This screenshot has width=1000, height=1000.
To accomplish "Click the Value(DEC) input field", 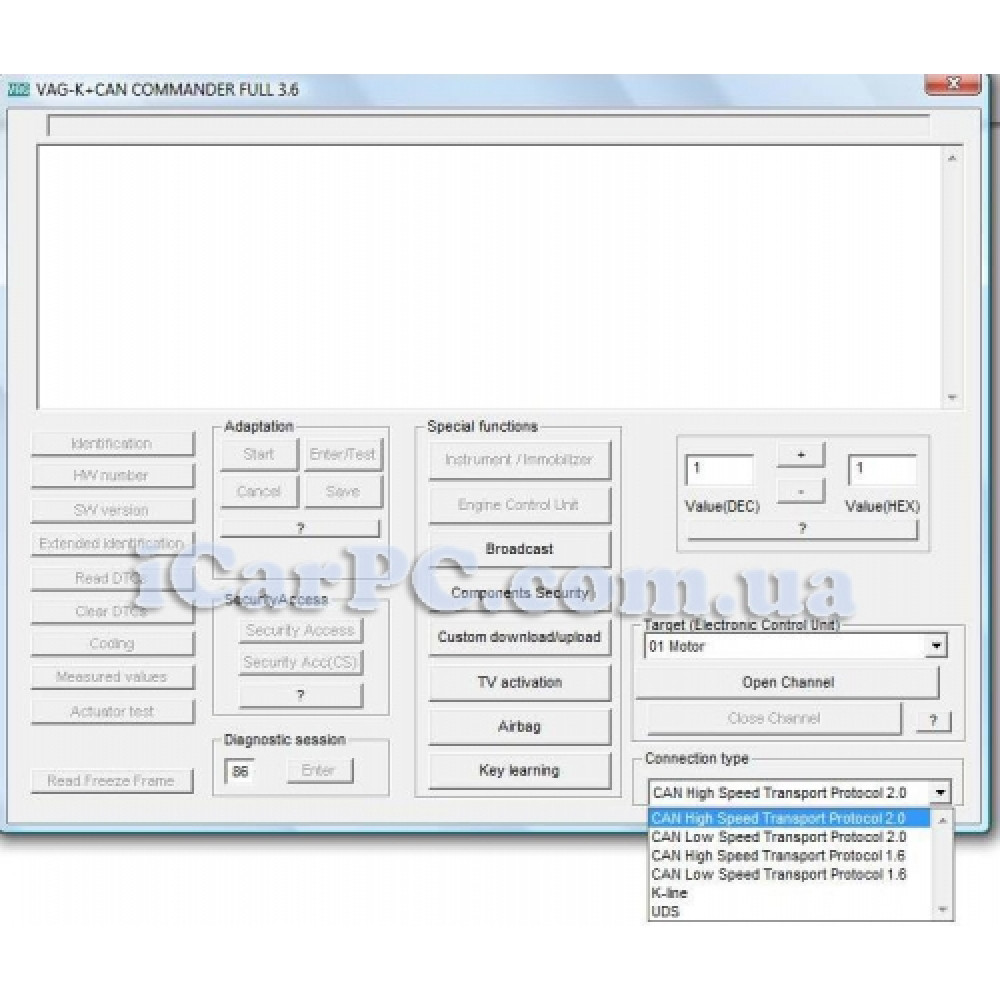I will pyautogui.click(x=719, y=470).
